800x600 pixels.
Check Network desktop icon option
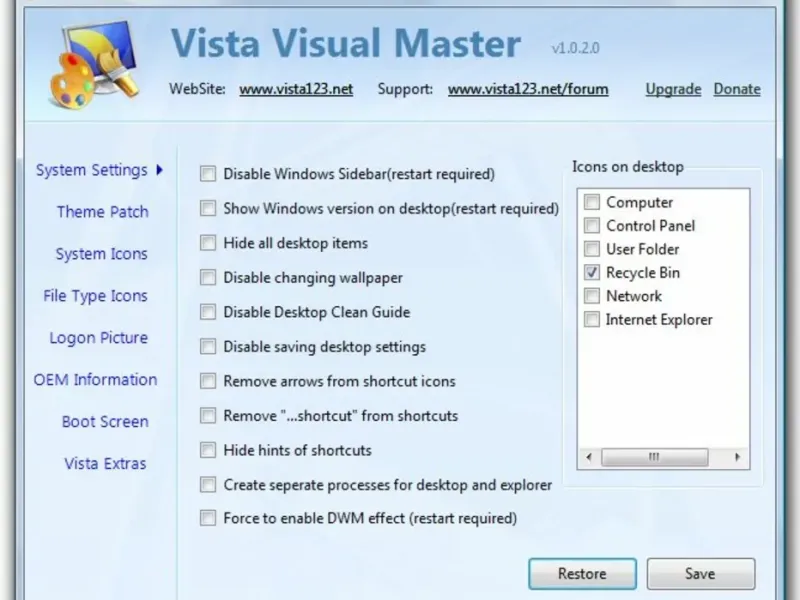pos(592,296)
